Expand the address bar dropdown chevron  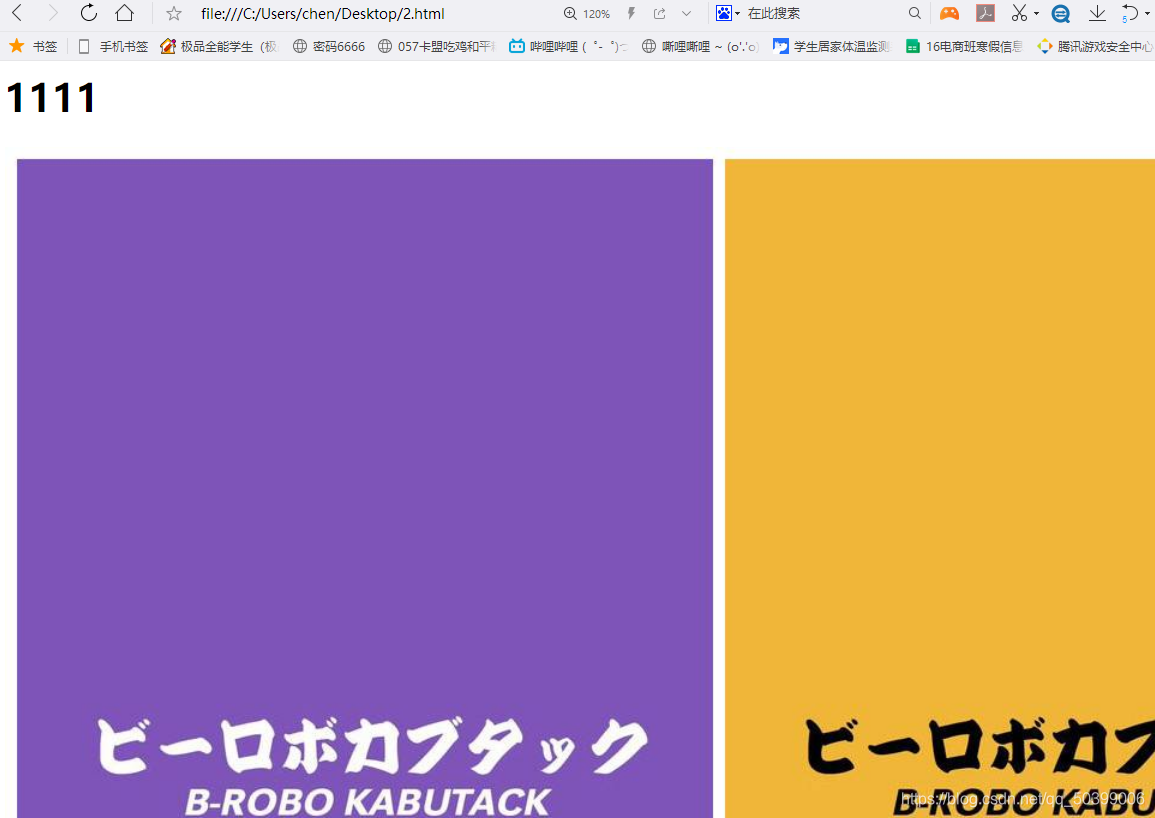(x=687, y=13)
